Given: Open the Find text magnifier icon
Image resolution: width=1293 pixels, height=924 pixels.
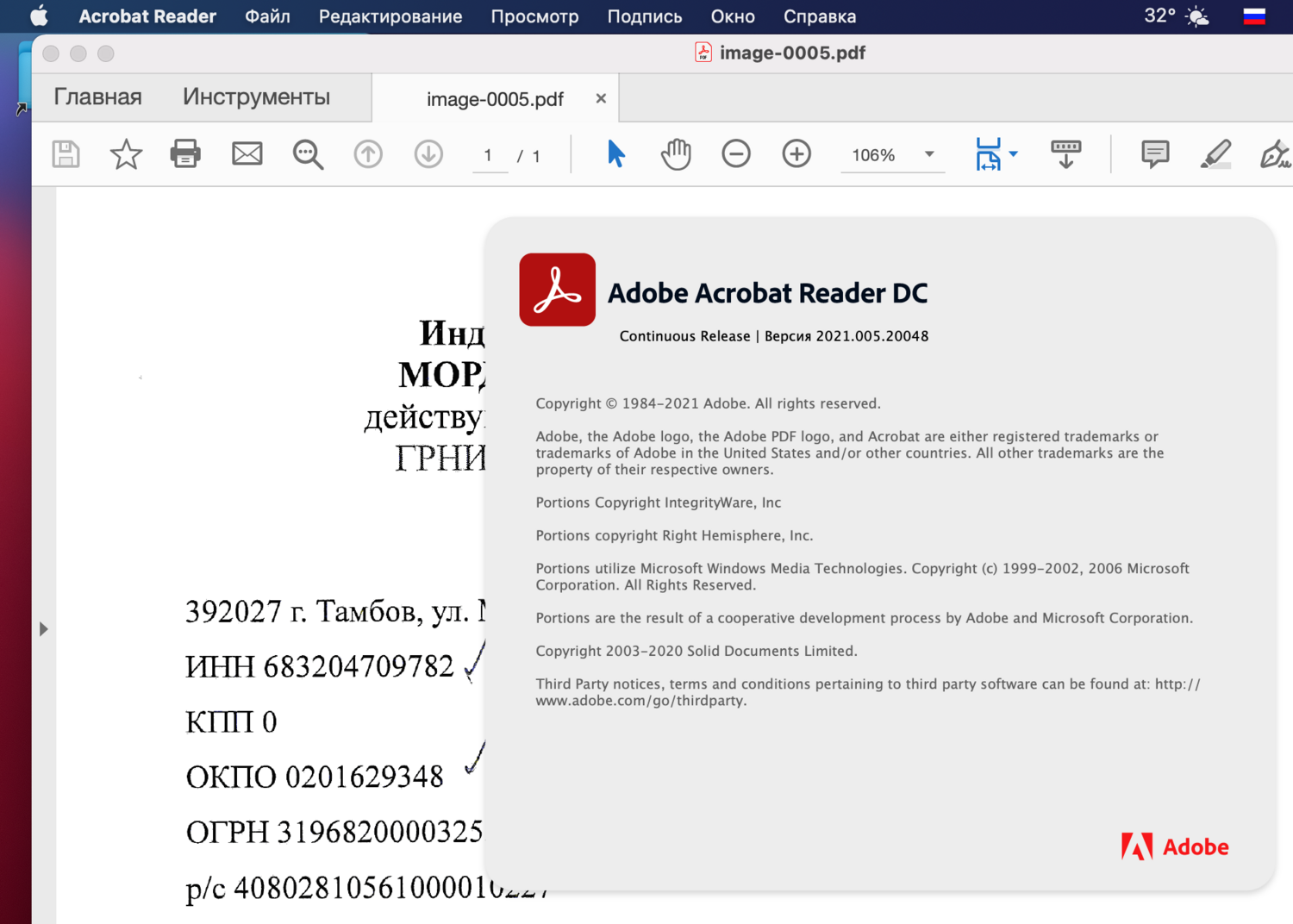Looking at the screenshot, I should (308, 155).
